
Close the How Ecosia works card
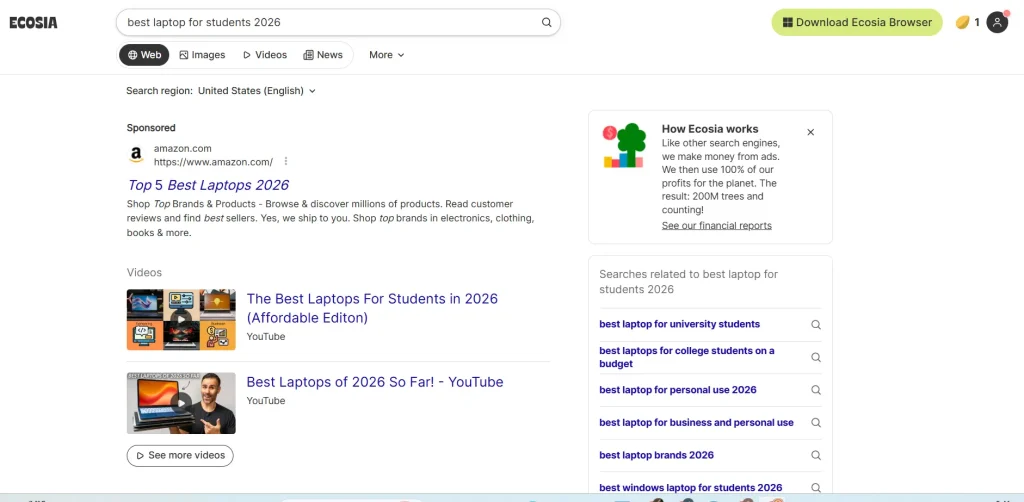click(810, 132)
